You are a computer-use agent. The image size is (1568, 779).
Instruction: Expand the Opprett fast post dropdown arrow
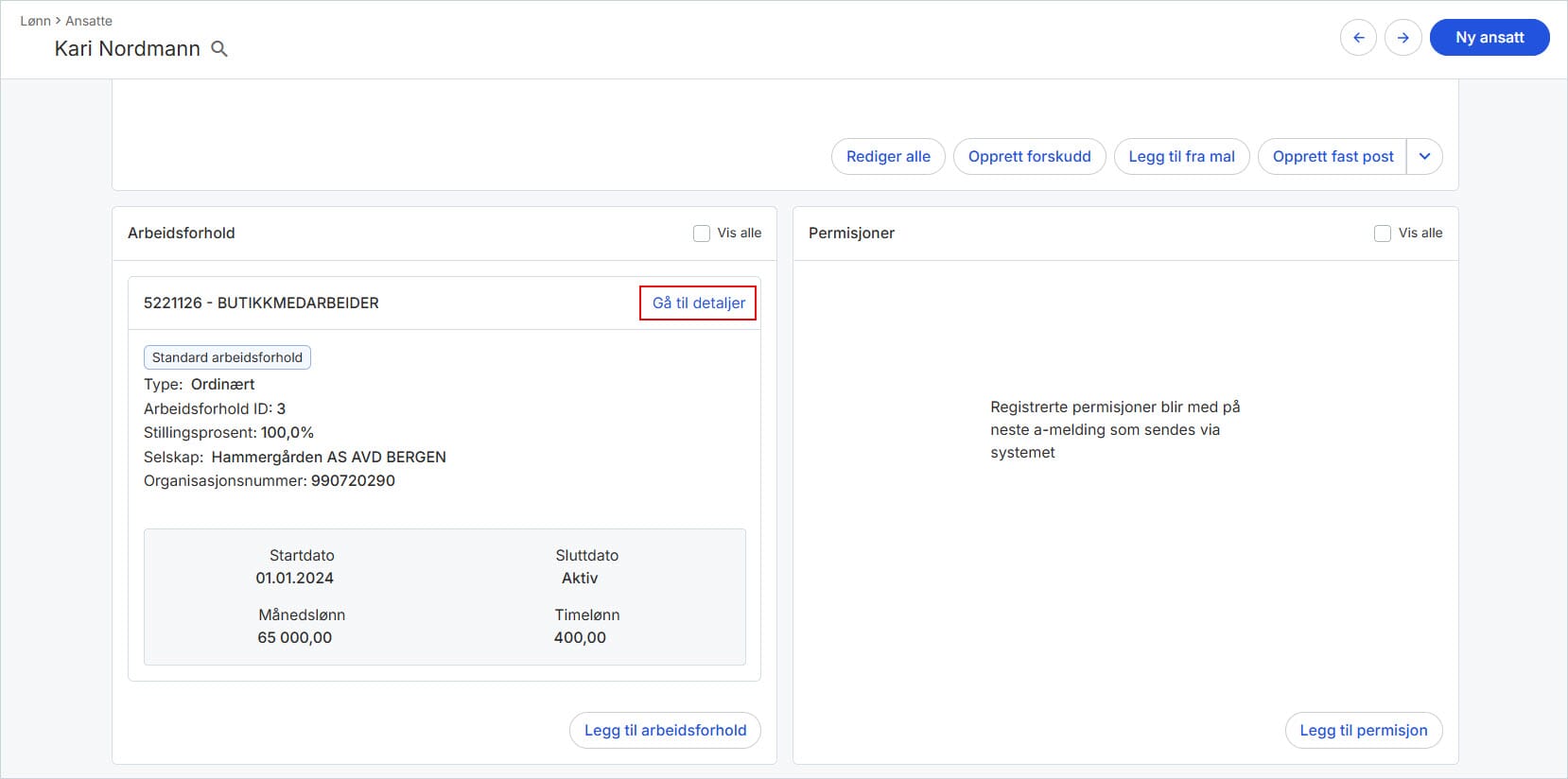pyautogui.click(x=1424, y=157)
